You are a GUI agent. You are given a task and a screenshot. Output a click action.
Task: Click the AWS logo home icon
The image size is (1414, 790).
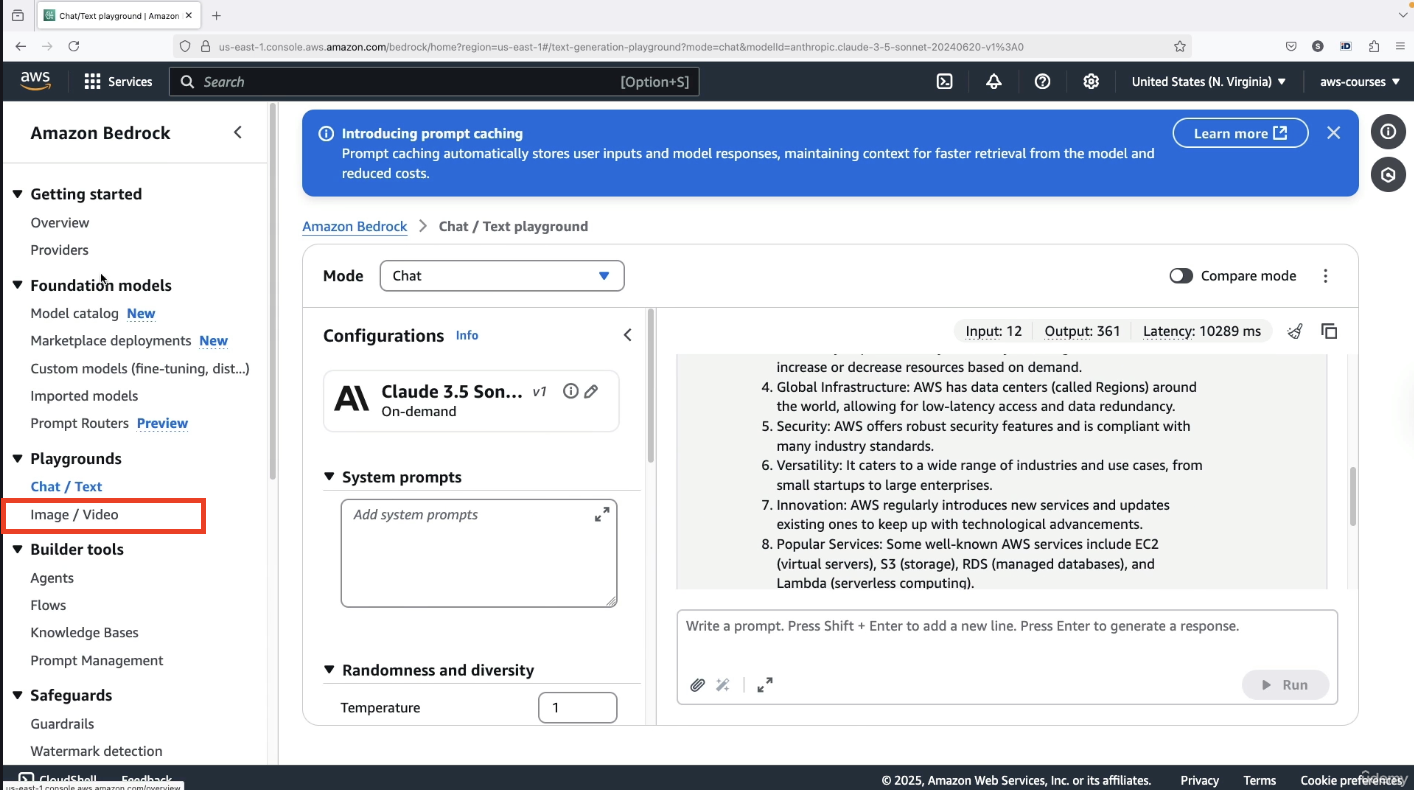[35, 81]
